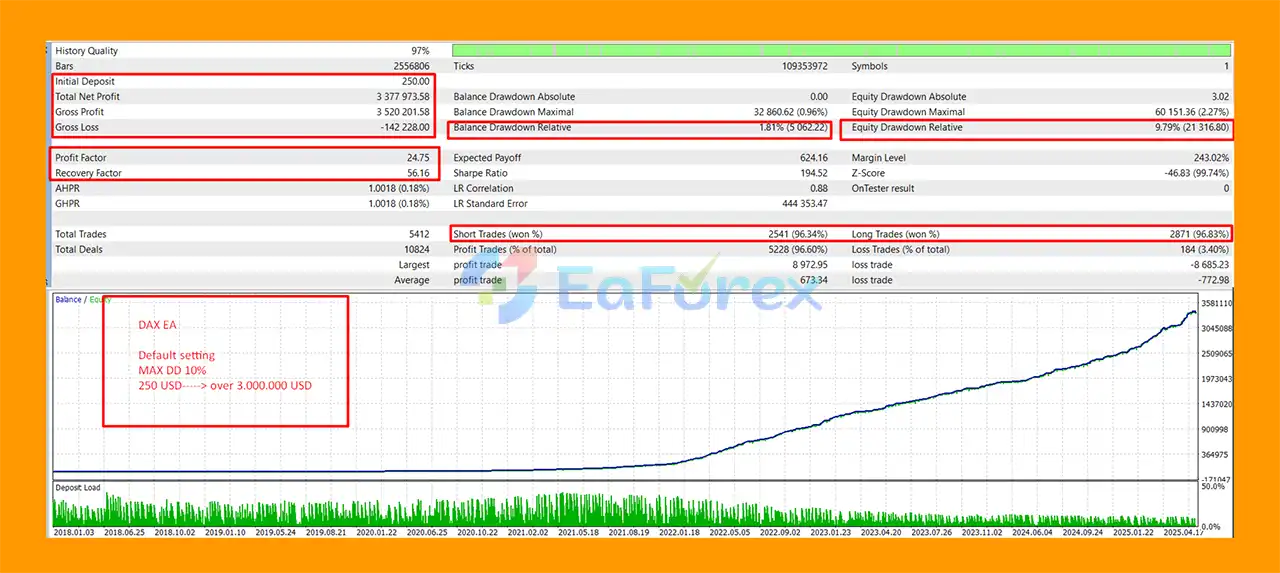
Task: Click the Total Trades value 5412
Action: point(419,234)
